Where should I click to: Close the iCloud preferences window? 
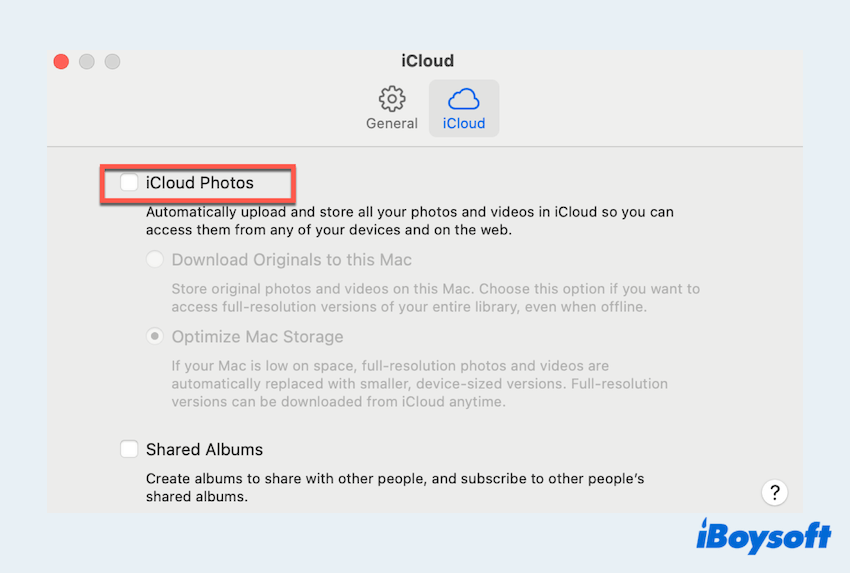tap(61, 61)
